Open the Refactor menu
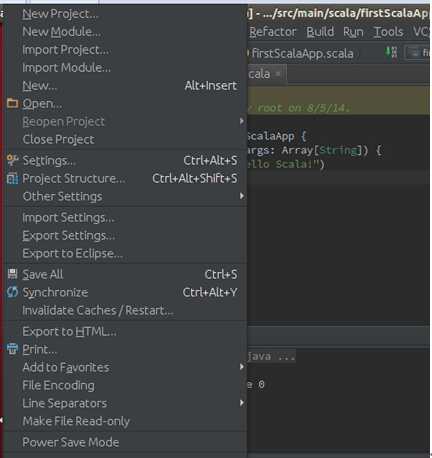The width and height of the screenshot is (432, 458). click(272, 32)
